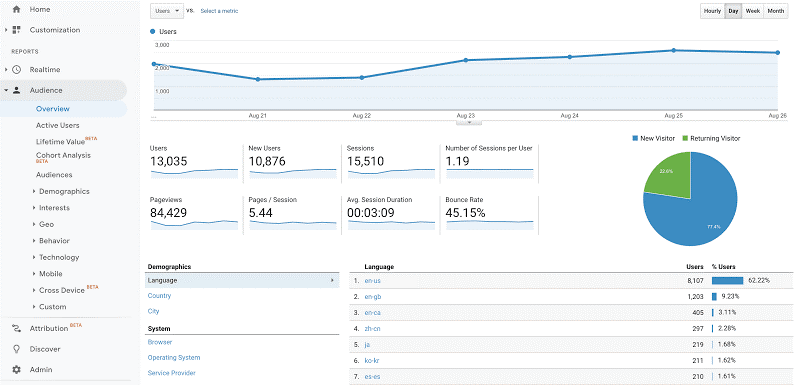
Task: Open the Admin gear icon
Action: (x=16, y=370)
